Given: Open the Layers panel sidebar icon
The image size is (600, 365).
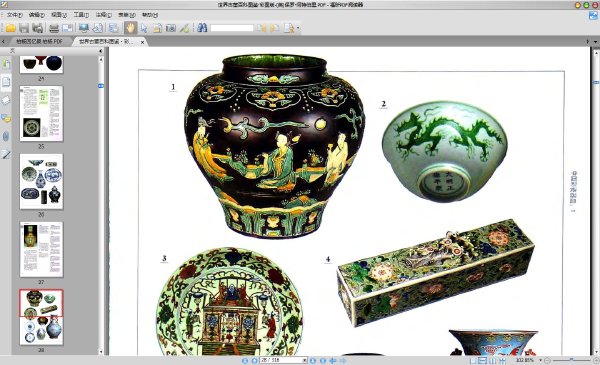Looking at the screenshot, I should 6,100.
